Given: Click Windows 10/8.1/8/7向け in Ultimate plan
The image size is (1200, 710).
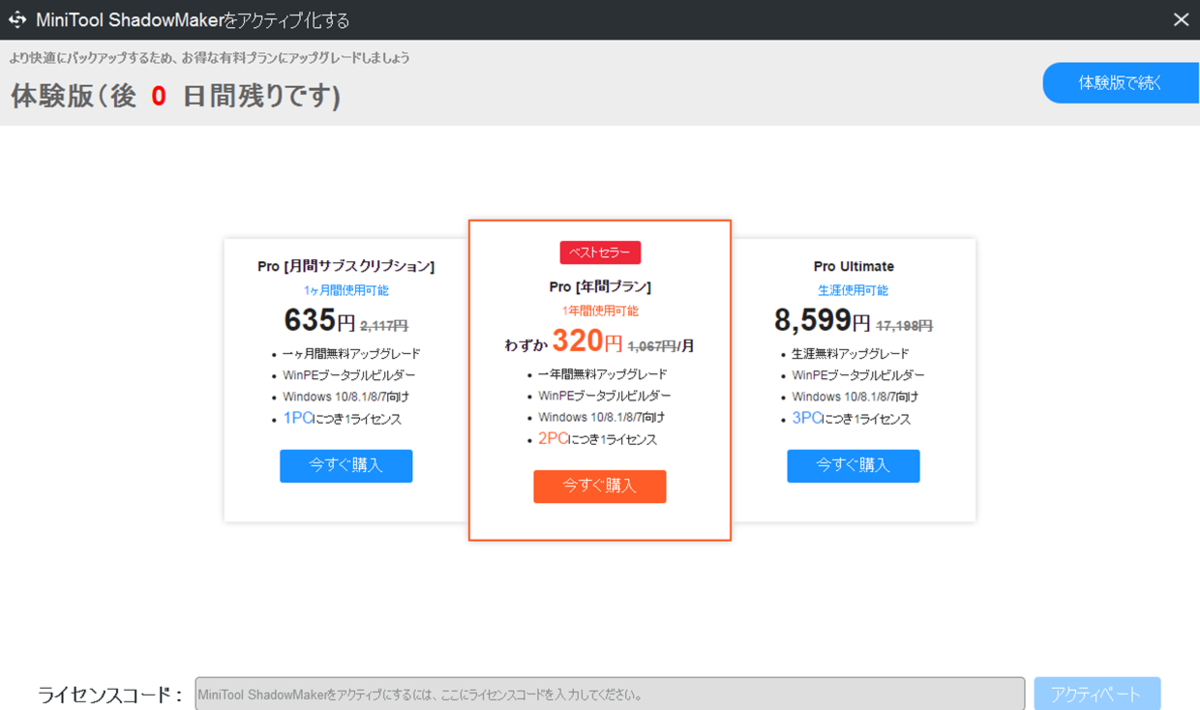Looking at the screenshot, I should (x=856, y=397).
